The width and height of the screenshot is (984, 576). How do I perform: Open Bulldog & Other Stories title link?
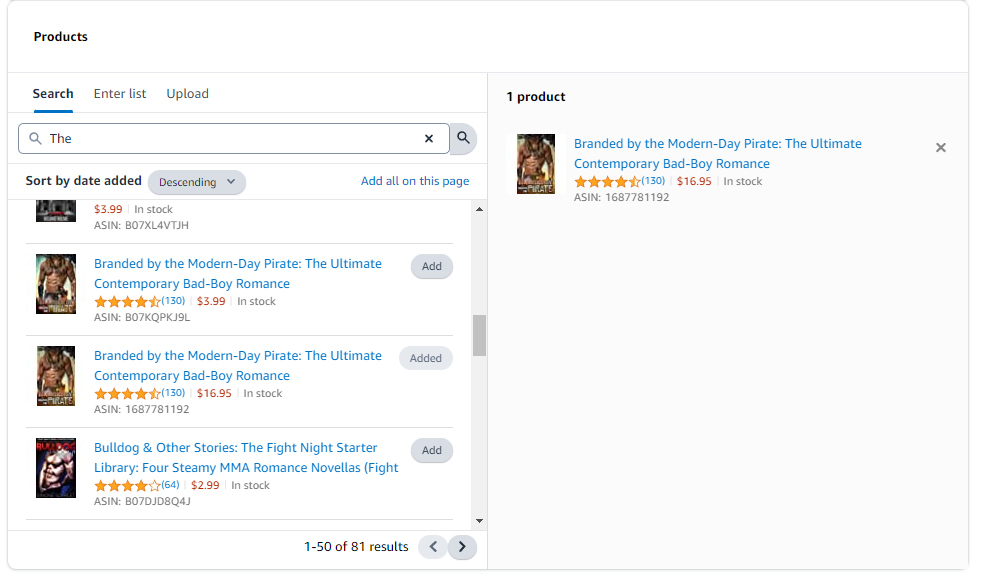(236, 448)
